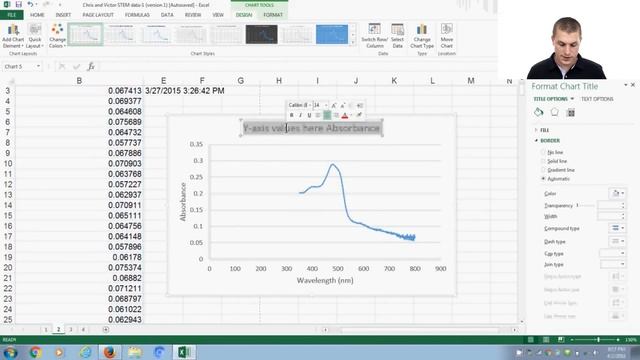Viewport: 640px width, 360px height.
Task: Italicize title text using mini toolbar
Action: click(x=300, y=116)
